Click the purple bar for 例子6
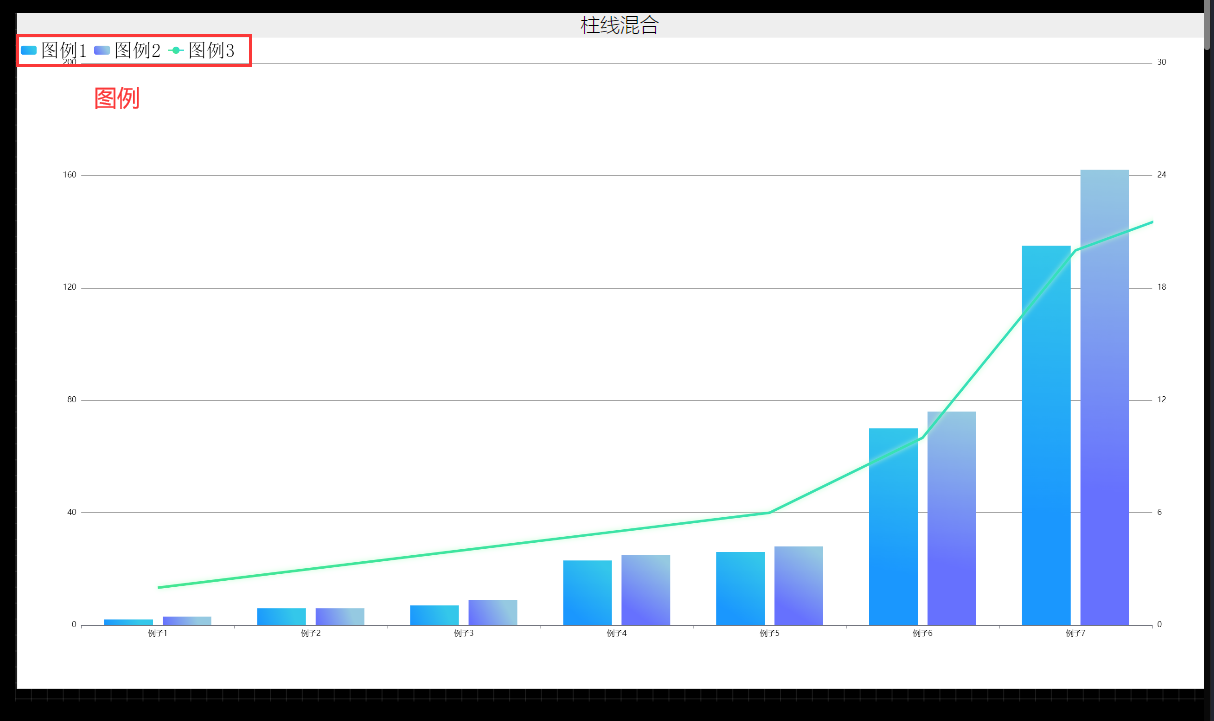The height and width of the screenshot is (721, 1214). click(x=951, y=519)
